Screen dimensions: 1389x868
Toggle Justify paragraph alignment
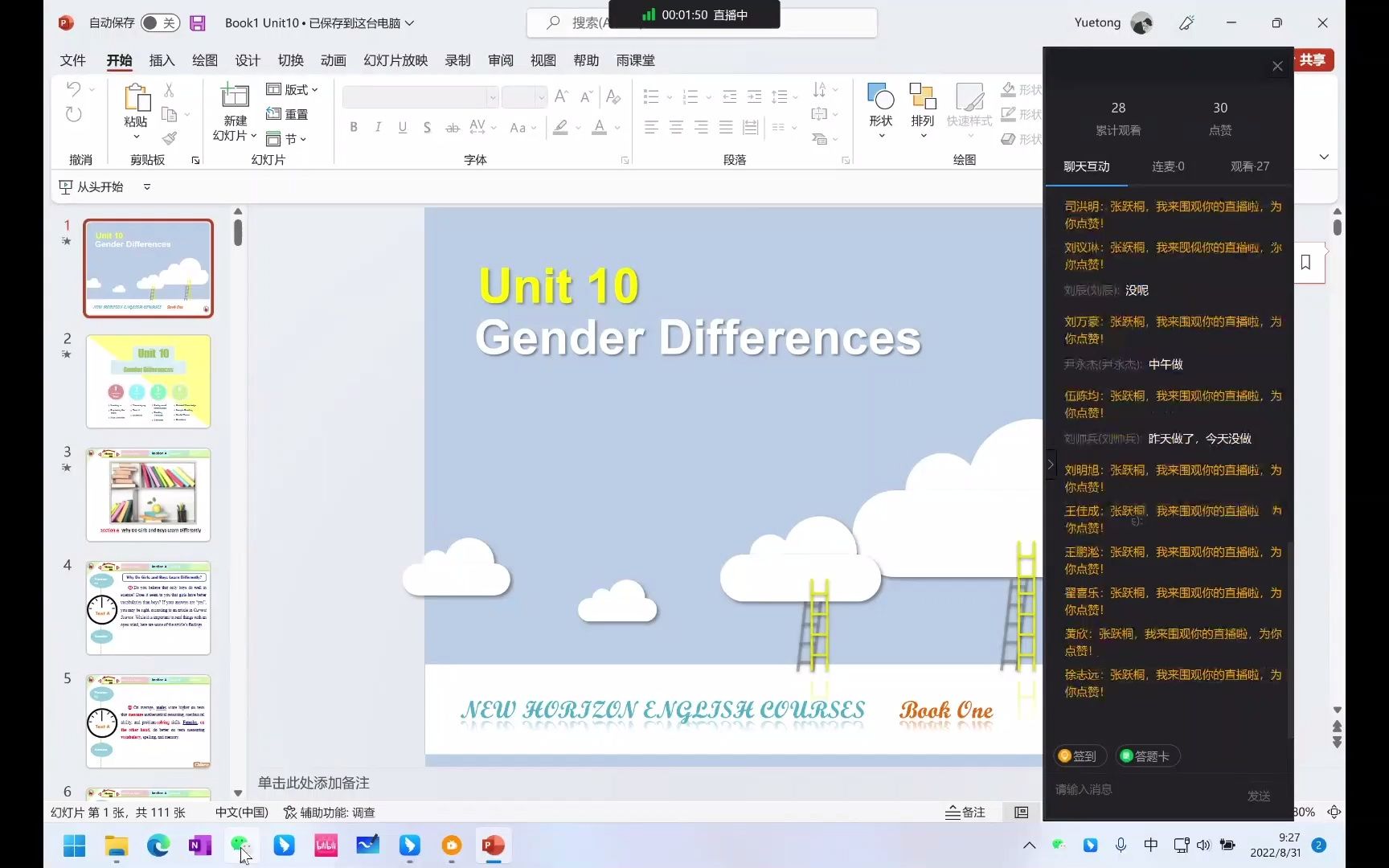(726, 127)
